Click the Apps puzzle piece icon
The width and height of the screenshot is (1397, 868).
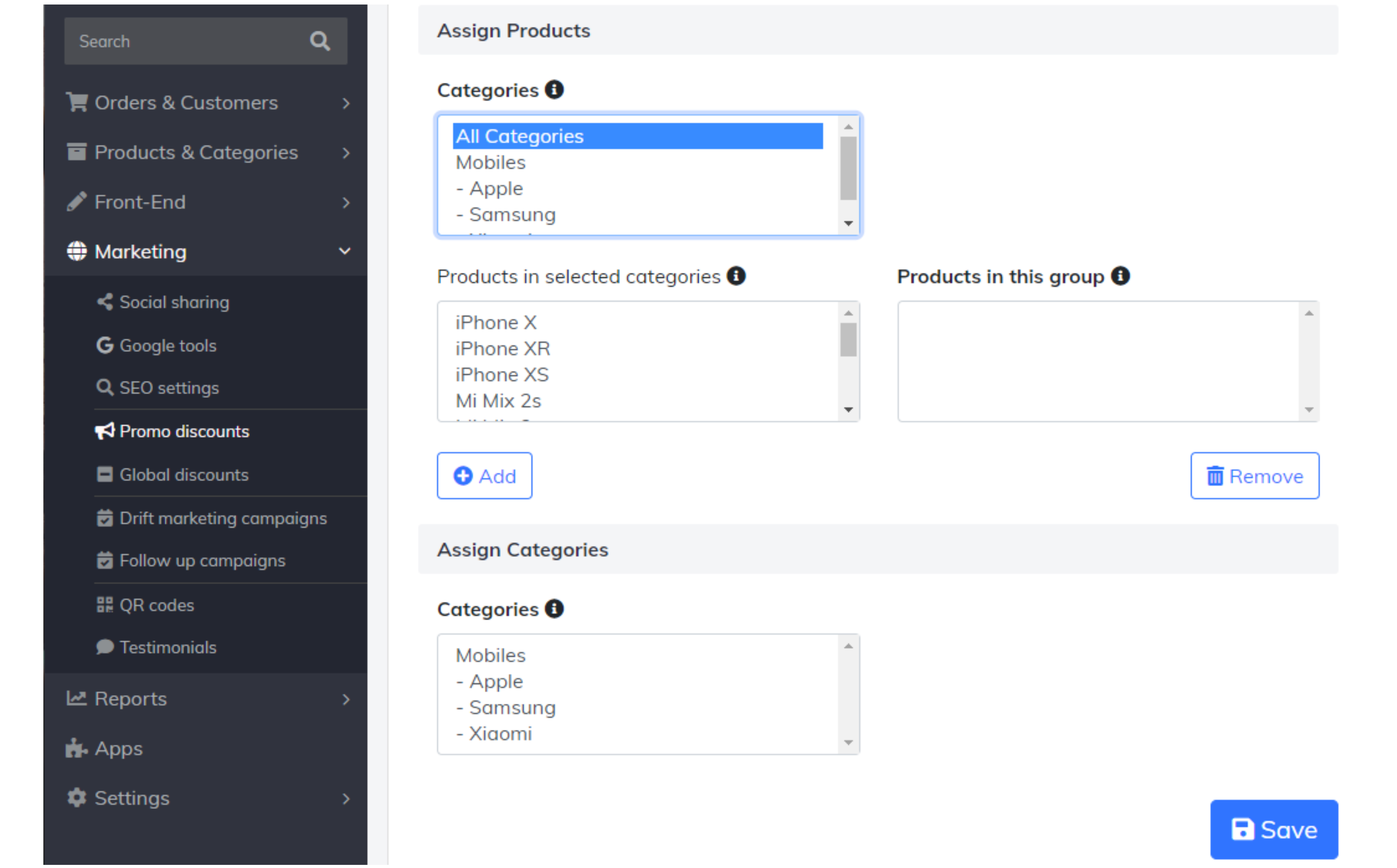click(x=76, y=748)
